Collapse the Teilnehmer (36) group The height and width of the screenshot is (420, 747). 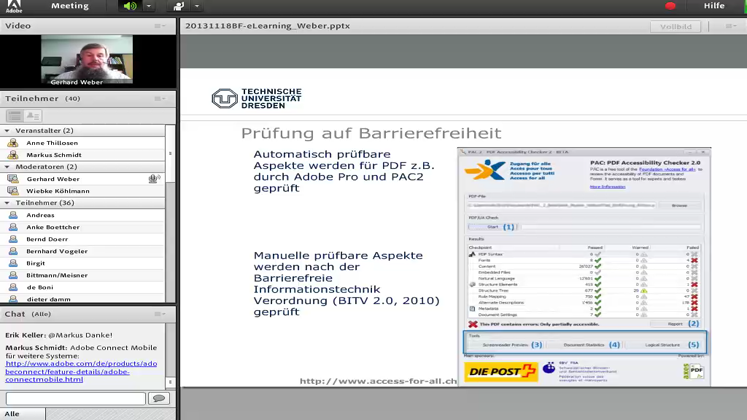point(7,203)
